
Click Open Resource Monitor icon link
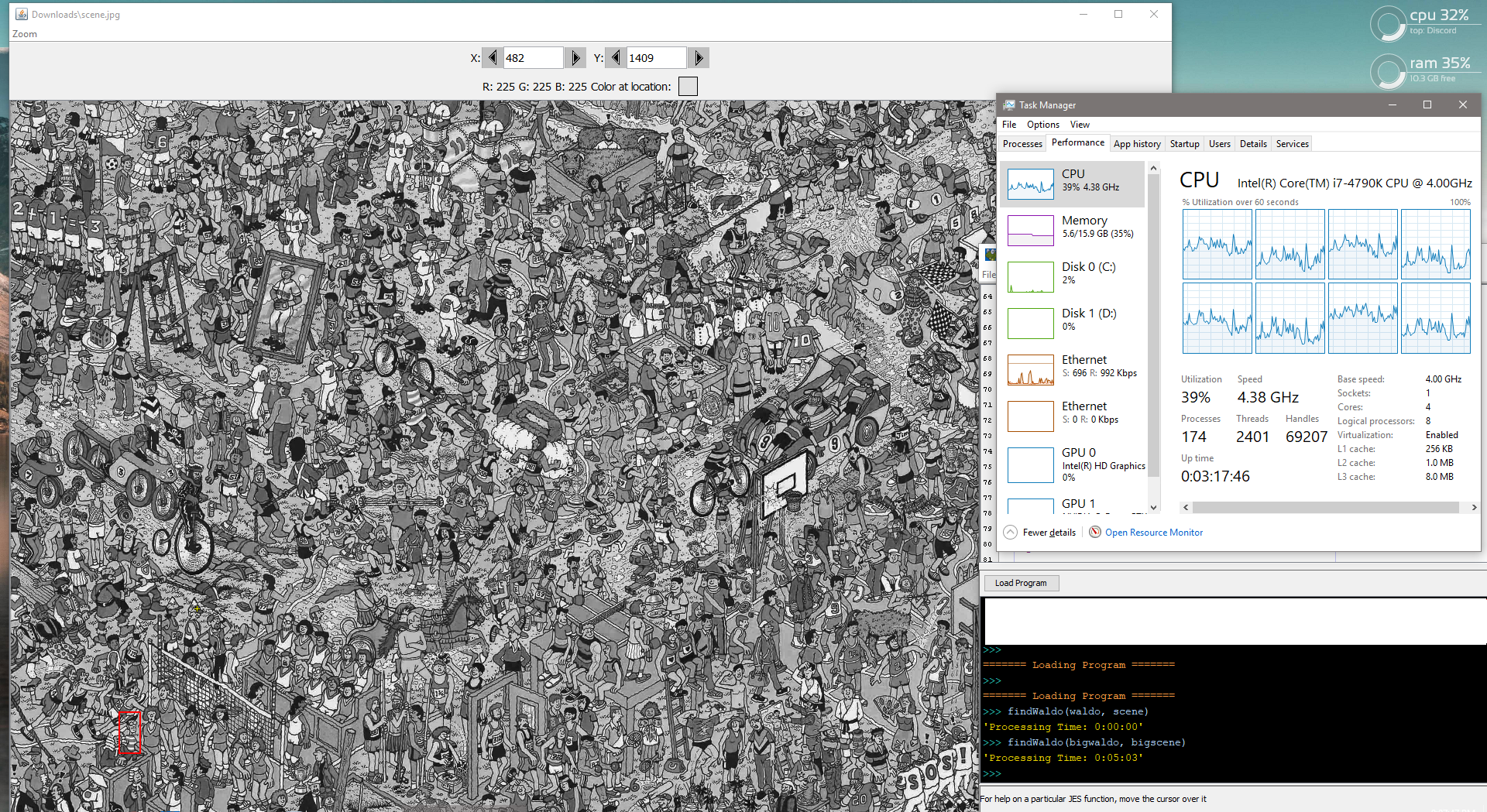(x=1095, y=532)
